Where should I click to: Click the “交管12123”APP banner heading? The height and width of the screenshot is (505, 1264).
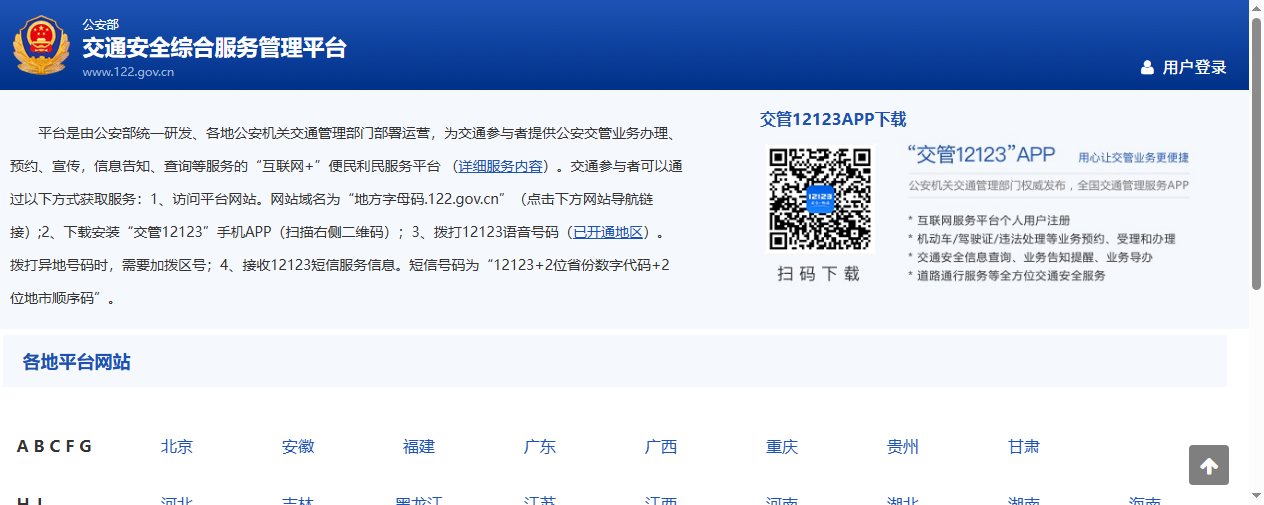981,155
